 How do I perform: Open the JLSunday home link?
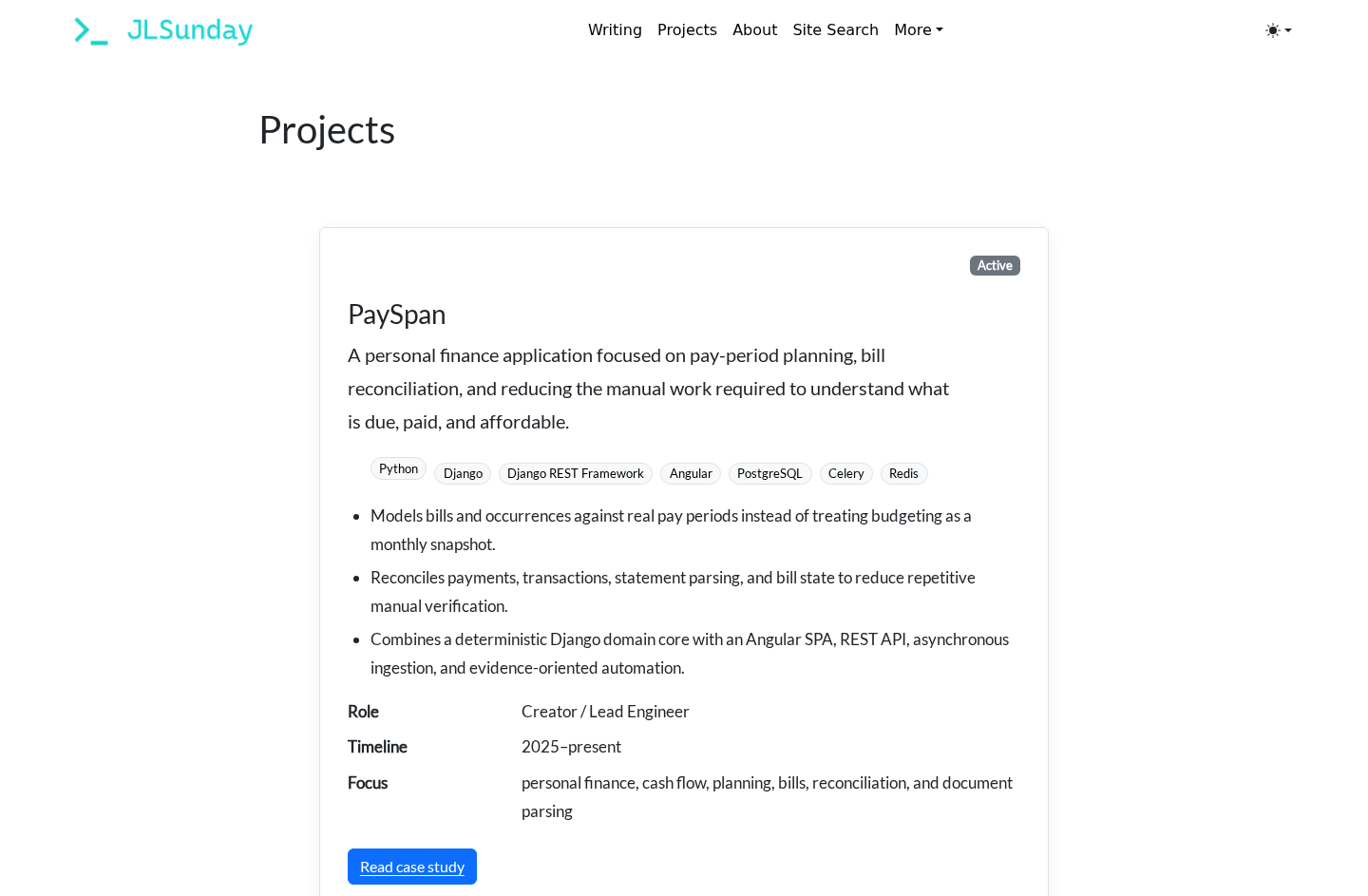pos(190,30)
